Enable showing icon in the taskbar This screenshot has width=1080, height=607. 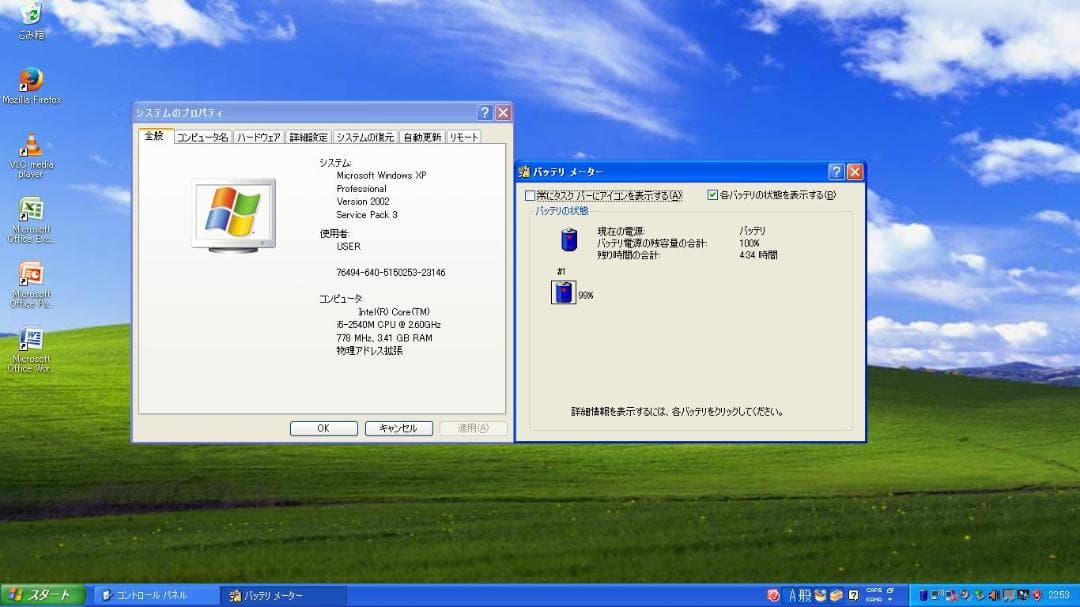530,196
